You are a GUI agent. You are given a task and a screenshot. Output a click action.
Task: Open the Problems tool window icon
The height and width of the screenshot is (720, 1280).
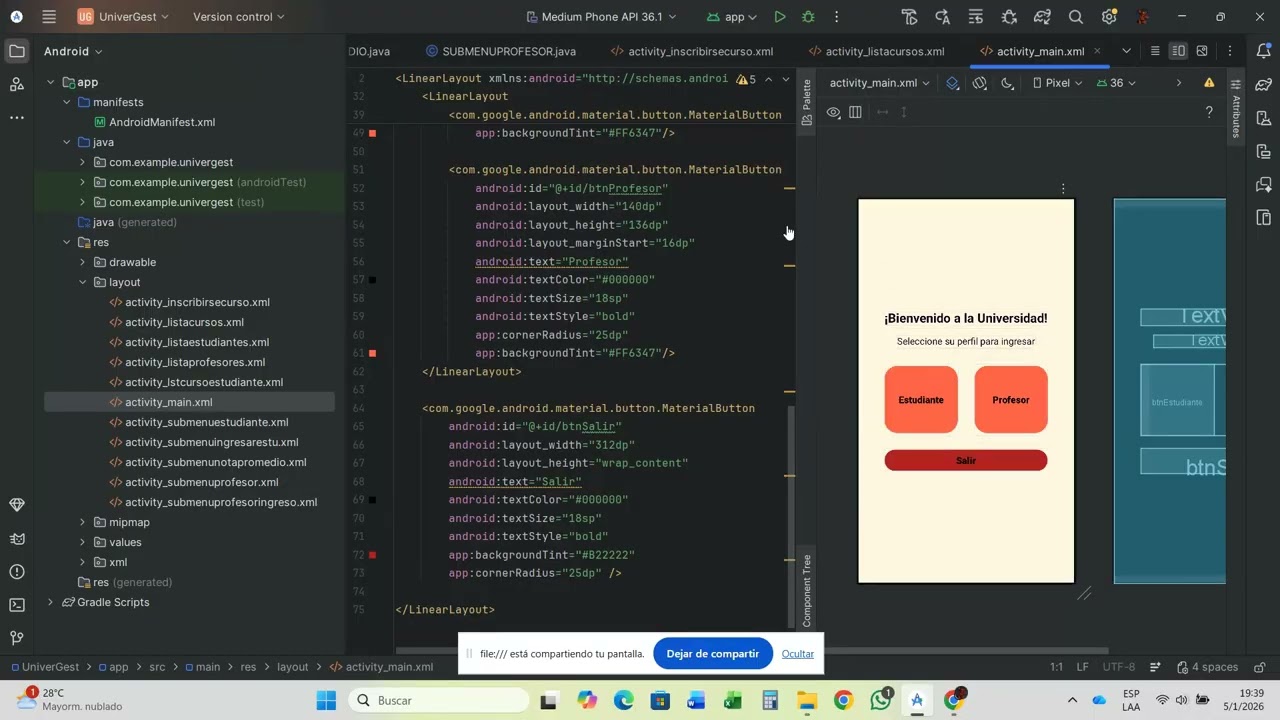pyautogui.click(x=17, y=572)
